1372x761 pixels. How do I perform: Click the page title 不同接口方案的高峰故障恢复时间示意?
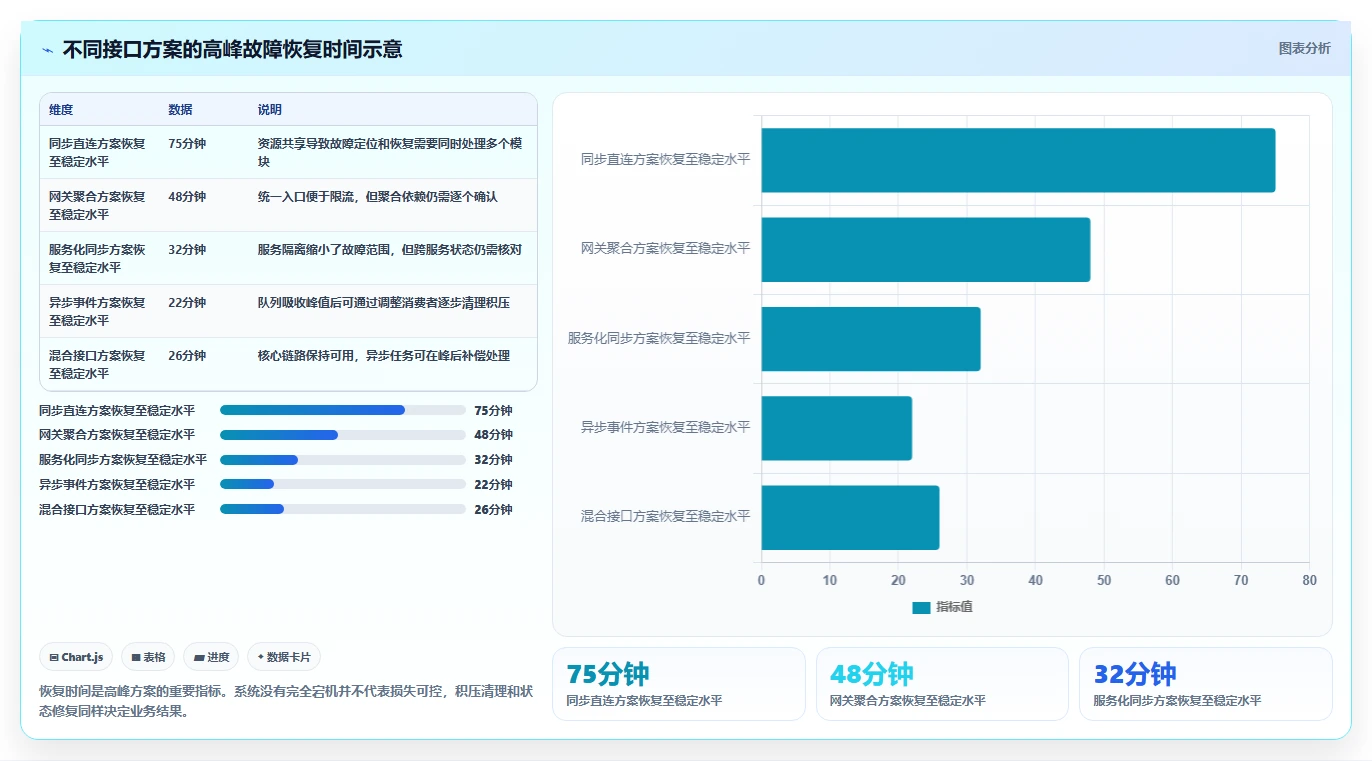[x=232, y=49]
